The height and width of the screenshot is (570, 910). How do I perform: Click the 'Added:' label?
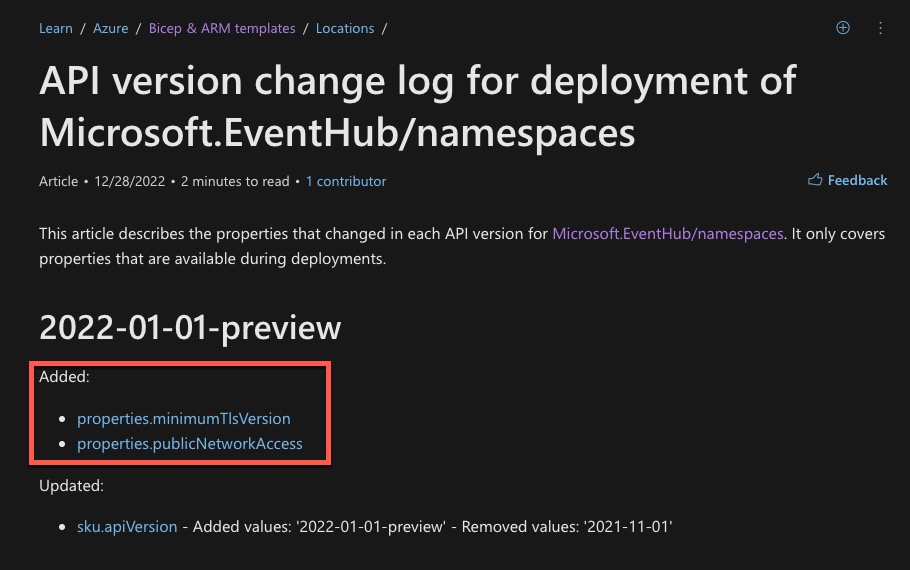pyautogui.click(x=64, y=377)
